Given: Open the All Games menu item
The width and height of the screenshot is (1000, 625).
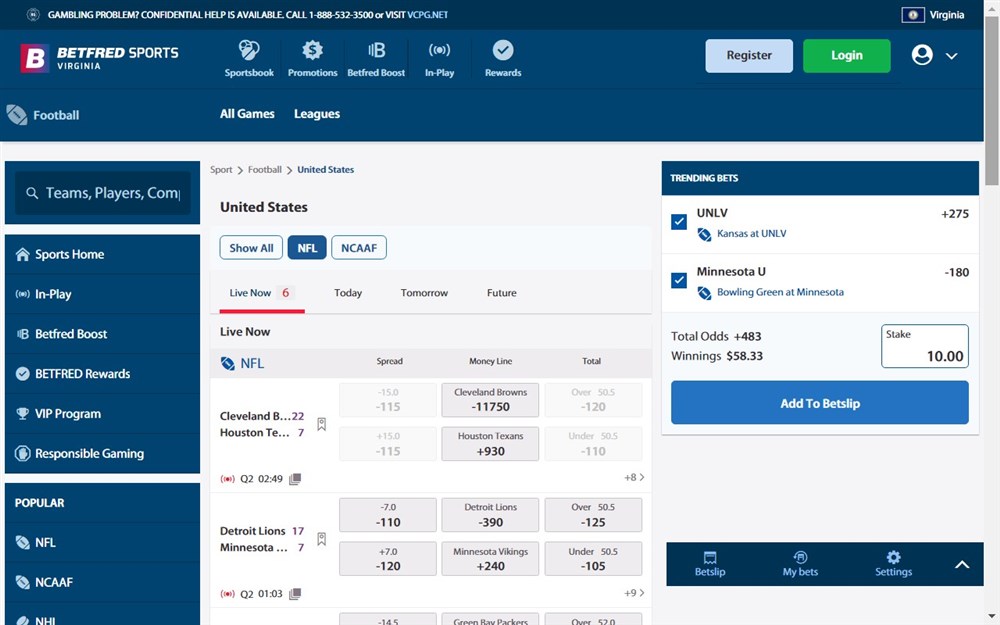Looking at the screenshot, I should (x=247, y=114).
